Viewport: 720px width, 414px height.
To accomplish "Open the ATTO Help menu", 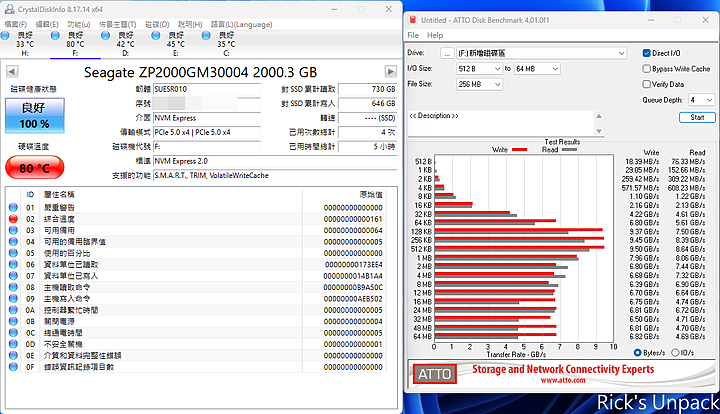I will (x=435, y=35).
